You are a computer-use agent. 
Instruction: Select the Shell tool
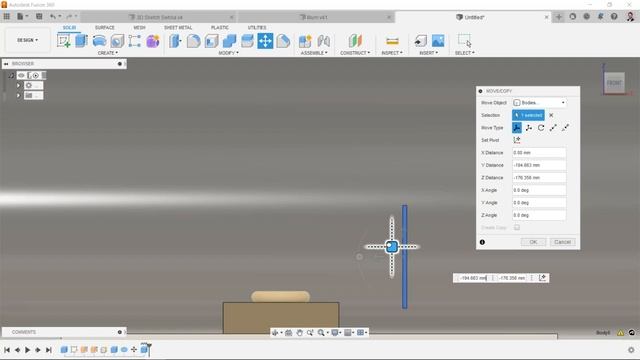coord(211,41)
